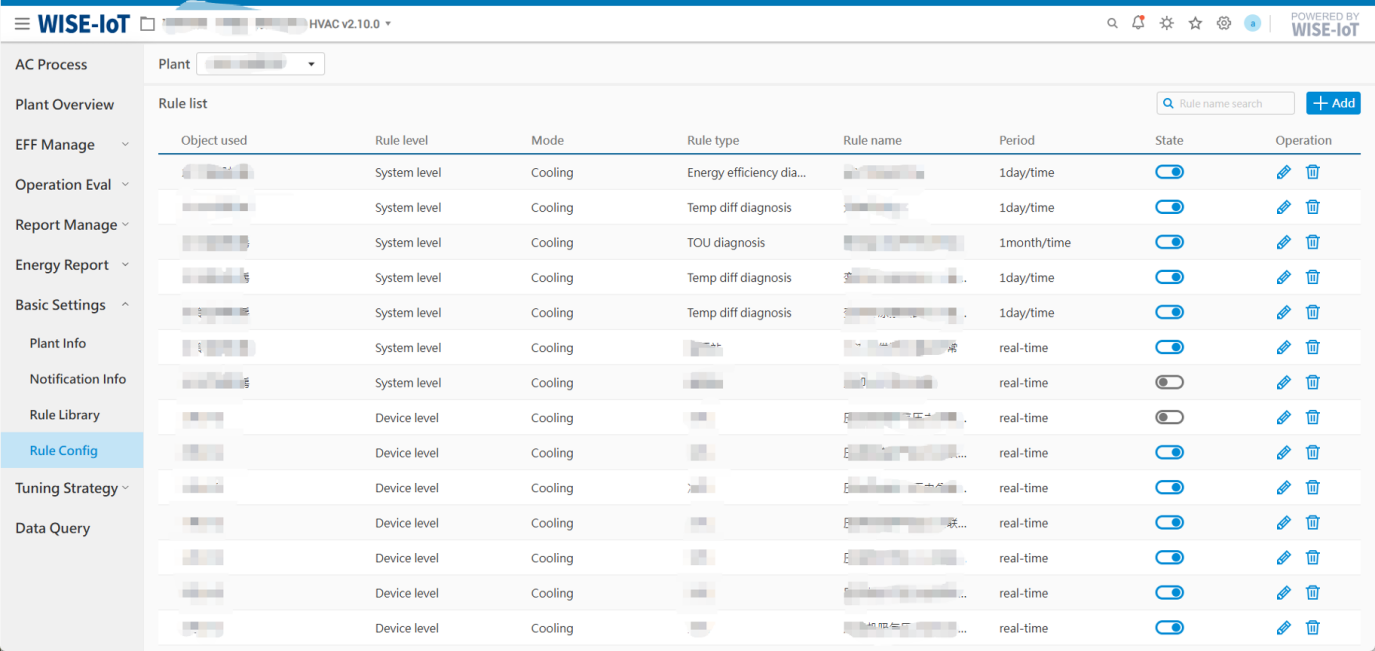The height and width of the screenshot is (651, 1375).
Task: Open the notification bell icon
Action: (1138, 23)
